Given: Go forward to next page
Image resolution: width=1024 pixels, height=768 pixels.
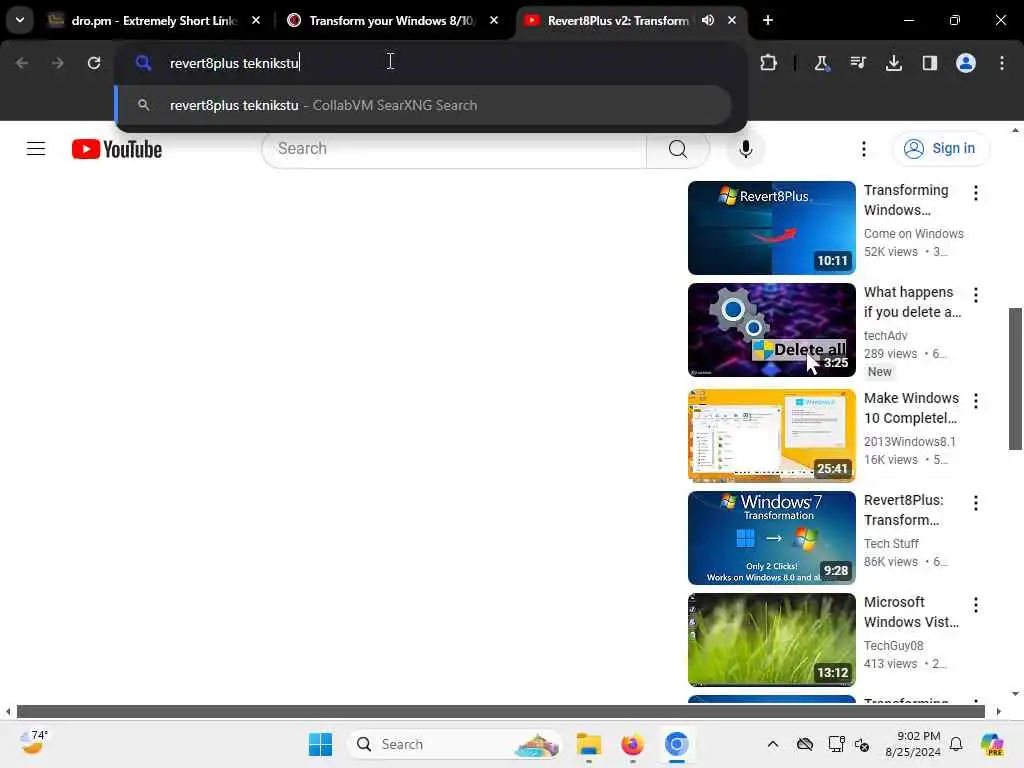Looking at the screenshot, I should click(57, 63).
